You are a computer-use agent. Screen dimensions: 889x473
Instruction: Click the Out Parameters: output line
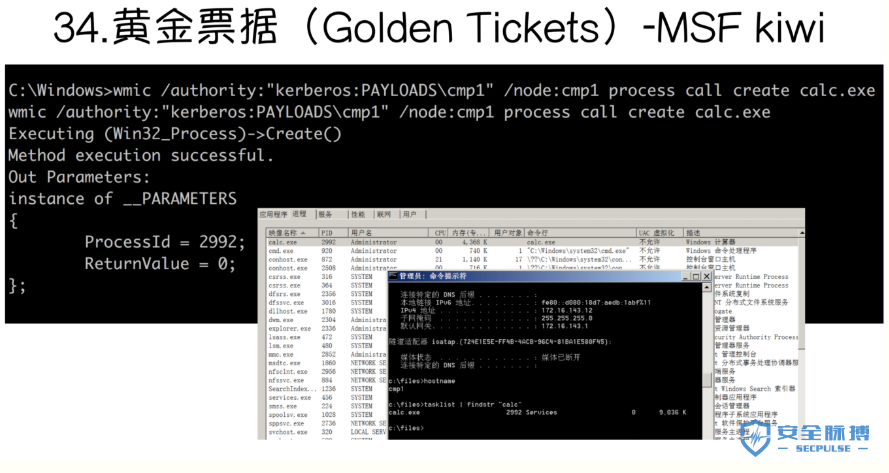tap(79, 177)
